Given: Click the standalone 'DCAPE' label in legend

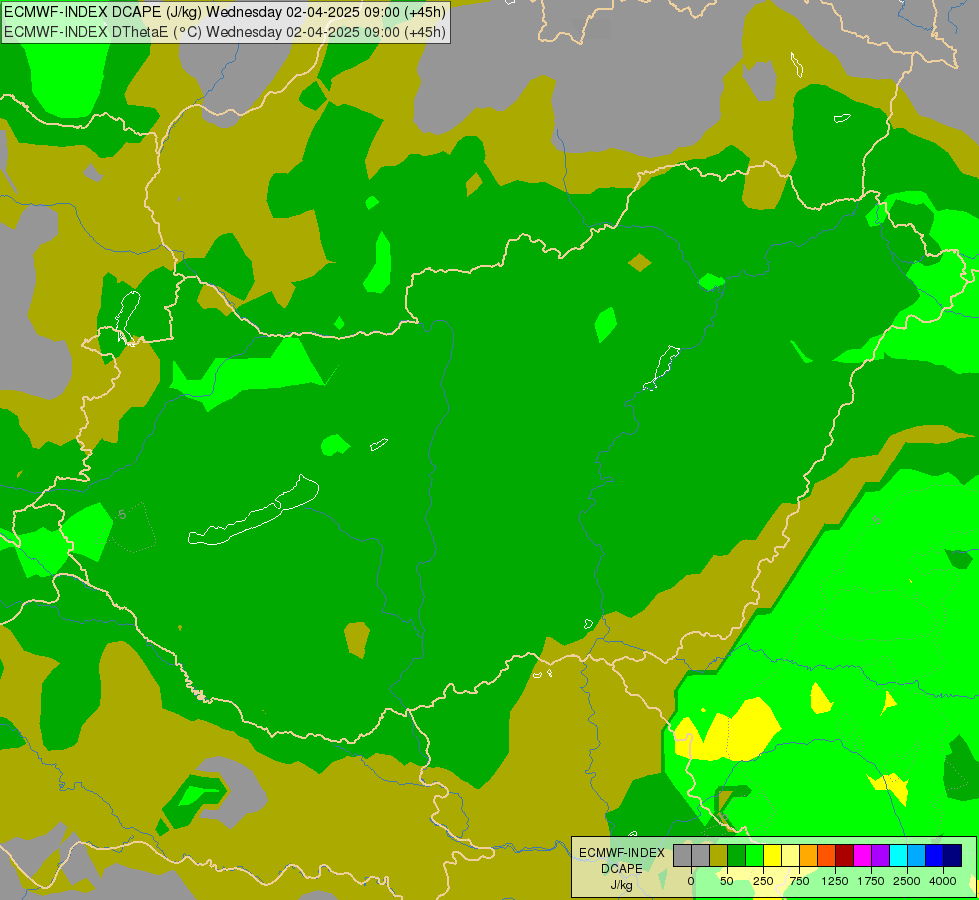Looking at the screenshot, I should [x=622, y=869].
